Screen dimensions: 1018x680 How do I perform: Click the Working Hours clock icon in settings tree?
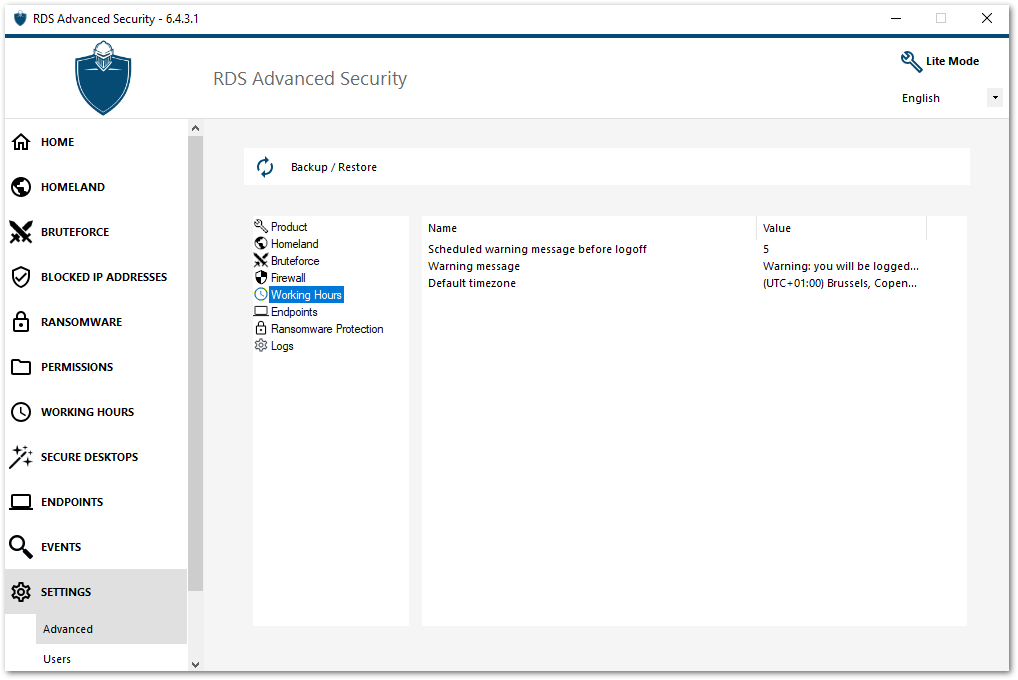click(261, 294)
